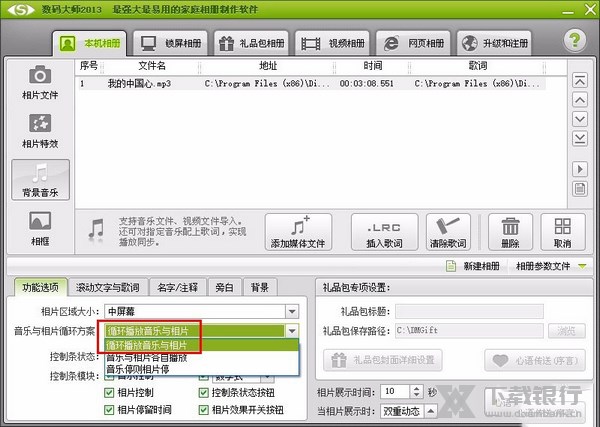The image size is (600, 427).
Task: Click the 清除歌词 clear lyrics icon
Action: pos(449,232)
